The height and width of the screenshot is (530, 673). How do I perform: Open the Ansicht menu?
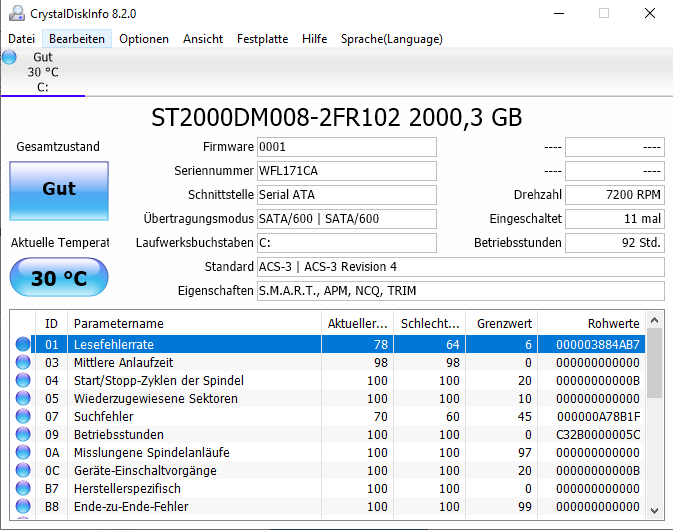click(x=203, y=39)
